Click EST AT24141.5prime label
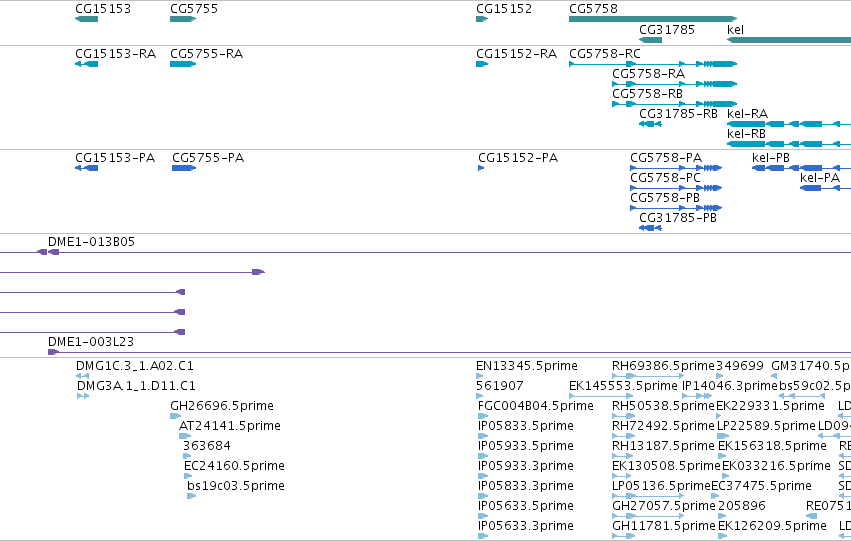This screenshot has height=541, width=851. [x=230, y=426]
